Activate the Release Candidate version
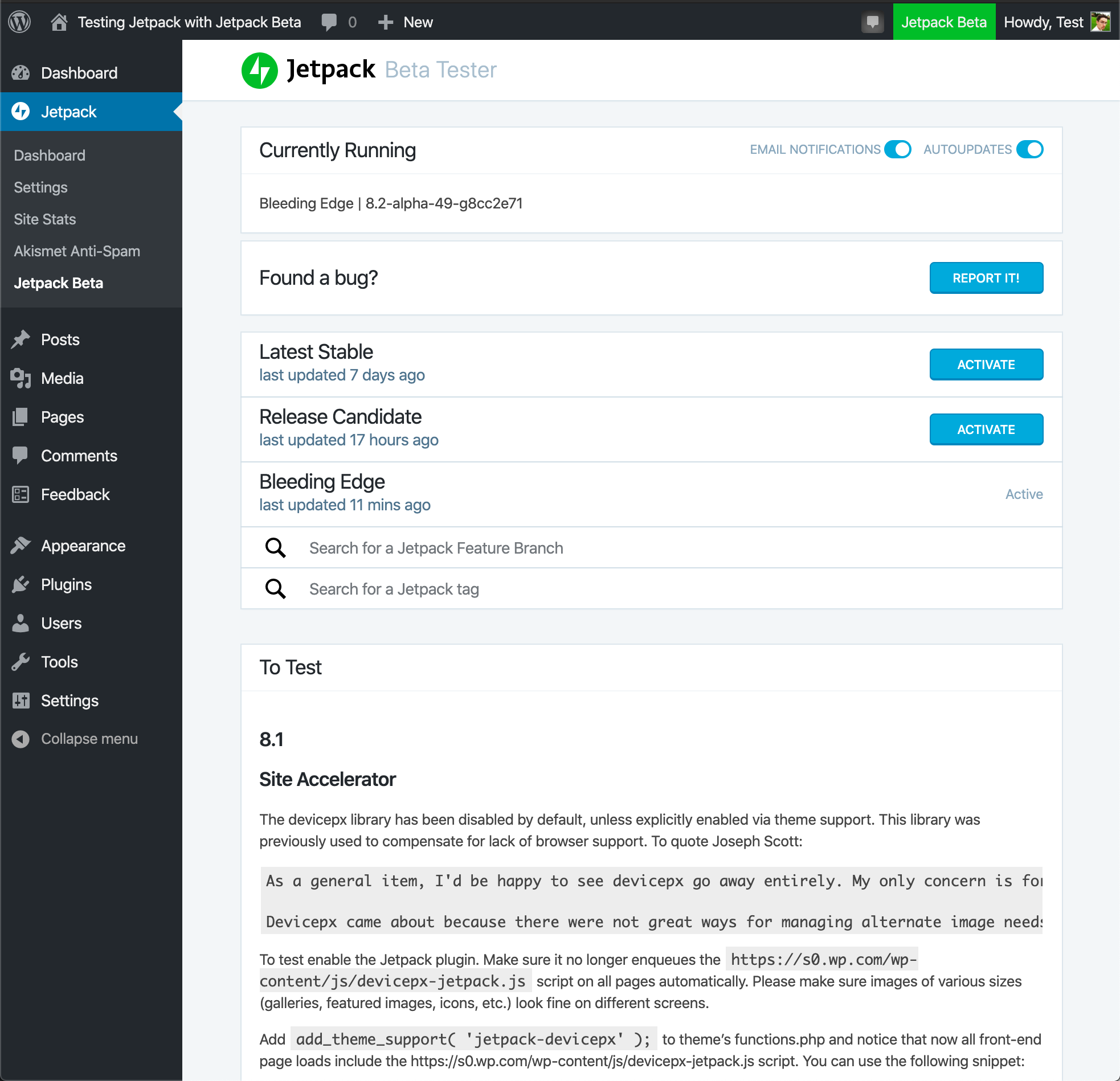Screen dimensions: 1120x1081 tap(986, 429)
